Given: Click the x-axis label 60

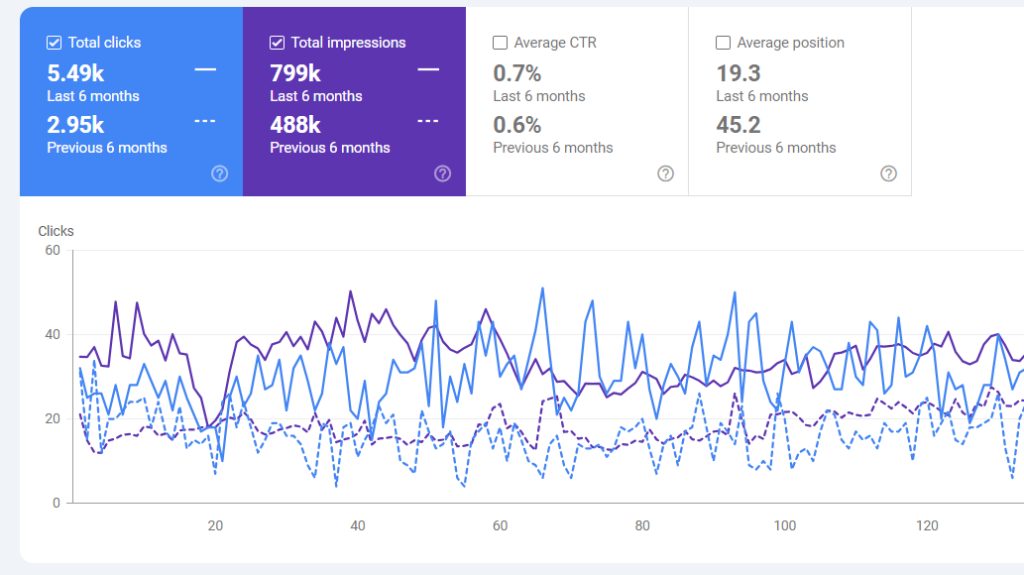Looking at the screenshot, I should [x=500, y=526].
